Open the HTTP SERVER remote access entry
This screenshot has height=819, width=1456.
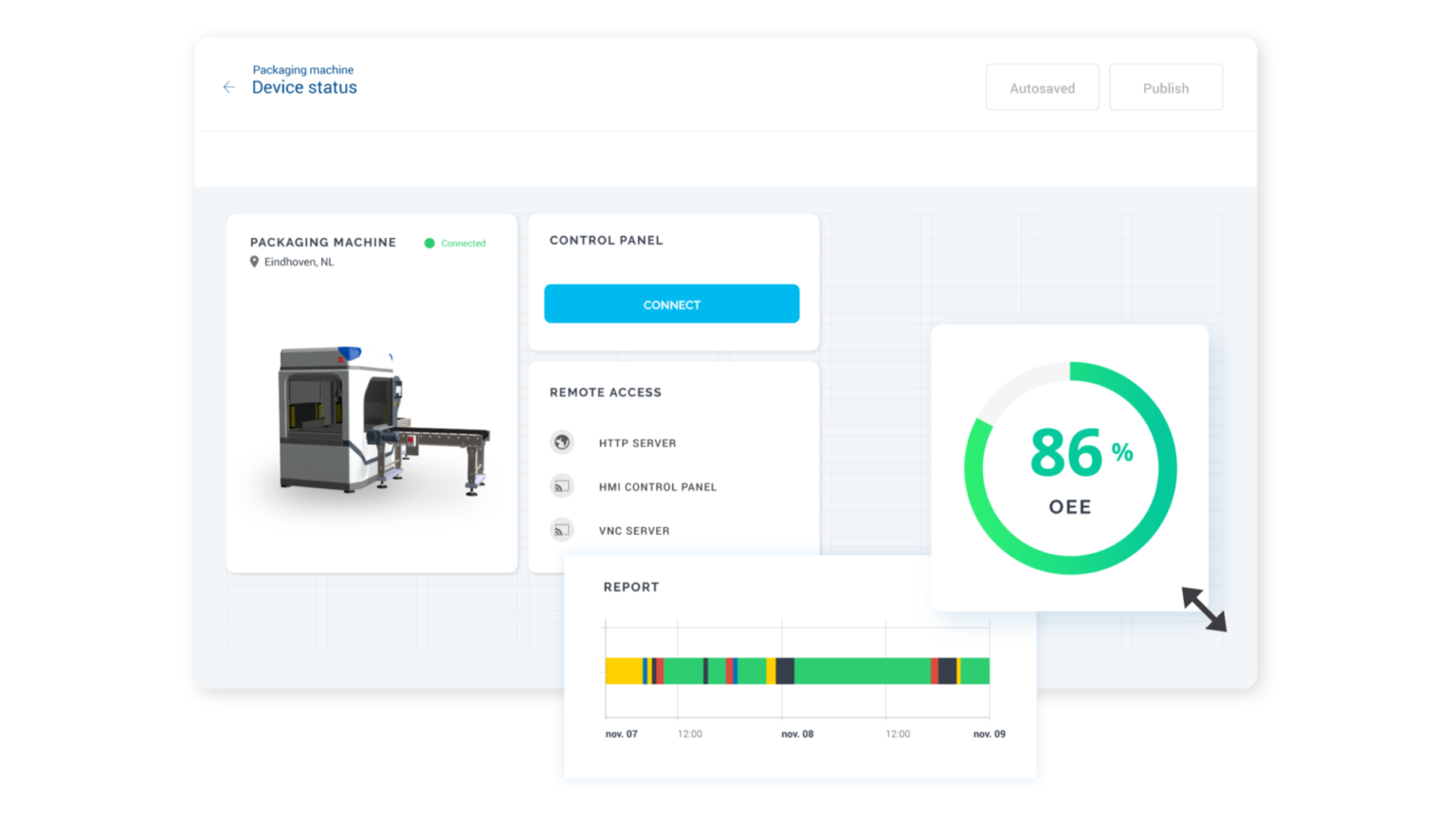click(x=637, y=443)
